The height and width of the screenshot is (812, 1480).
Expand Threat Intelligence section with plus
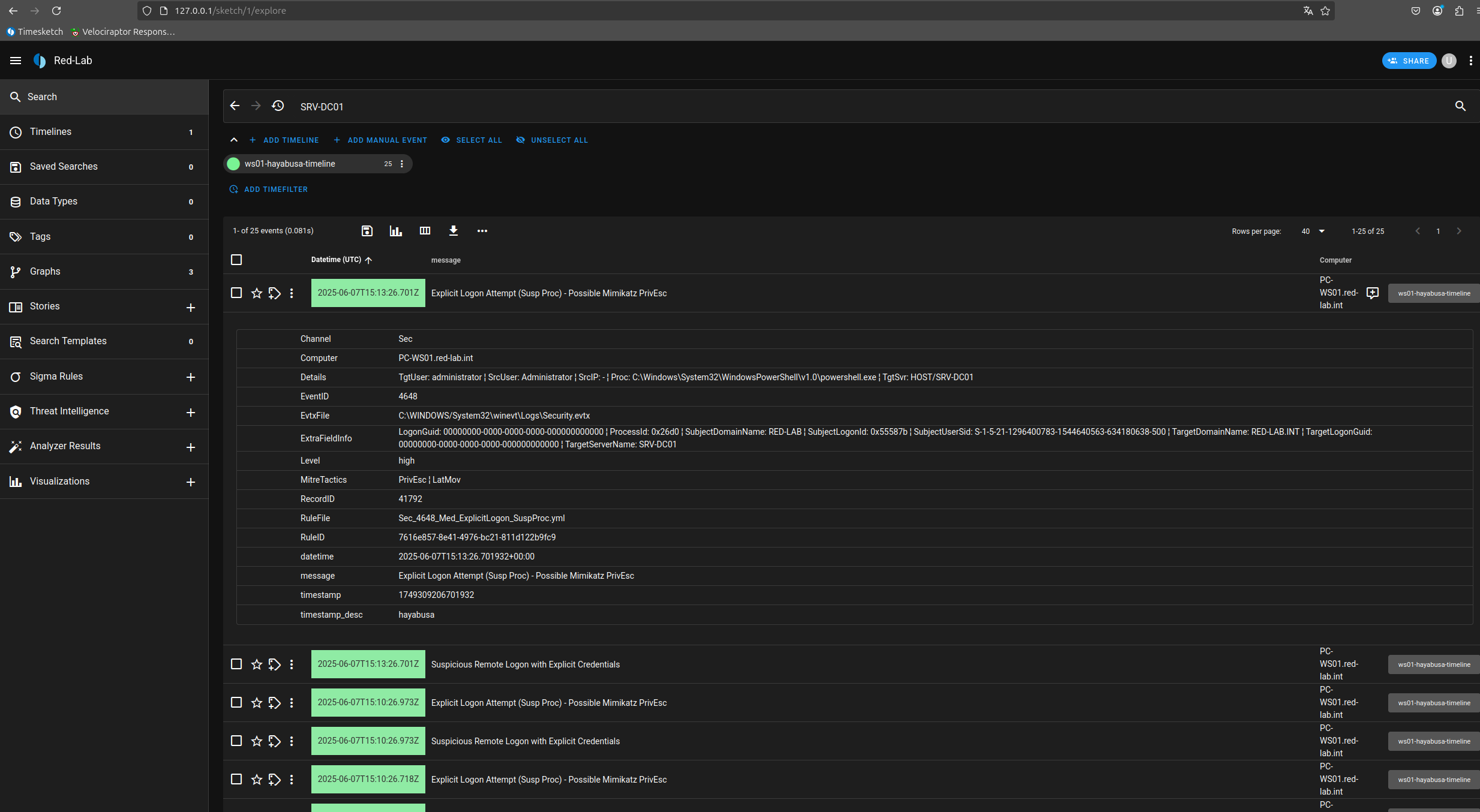[191, 413]
